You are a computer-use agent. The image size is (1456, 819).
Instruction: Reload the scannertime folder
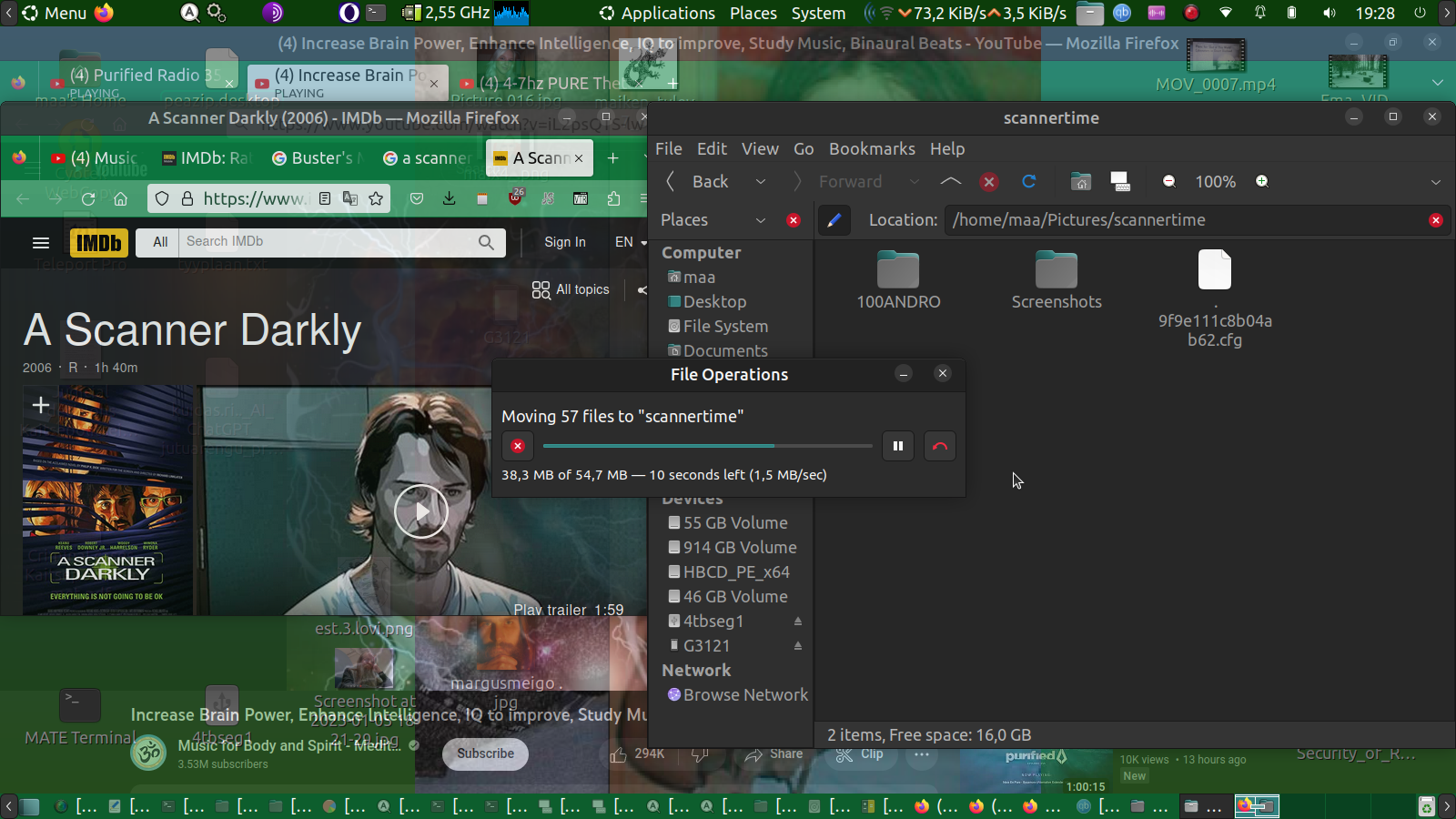[1029, 182]
